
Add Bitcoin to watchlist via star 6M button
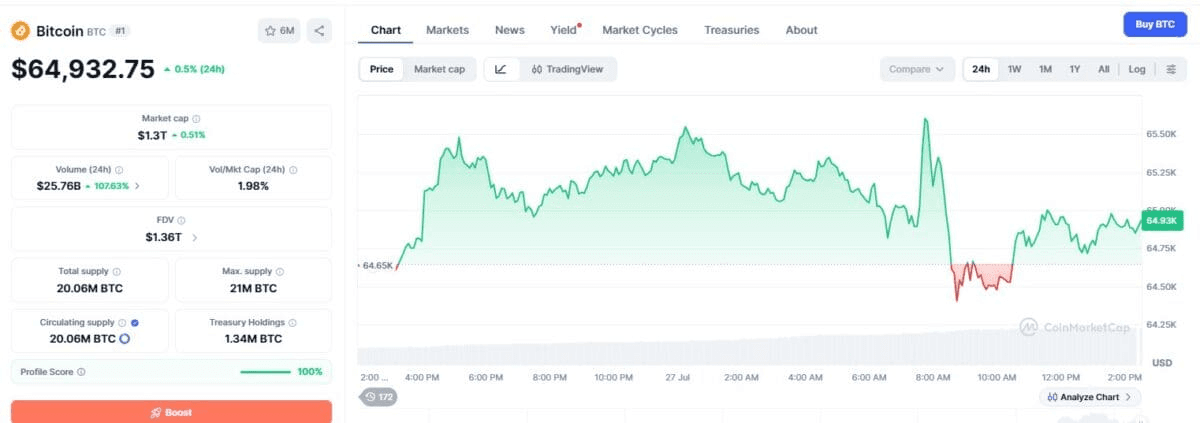[x=279, y=31]
